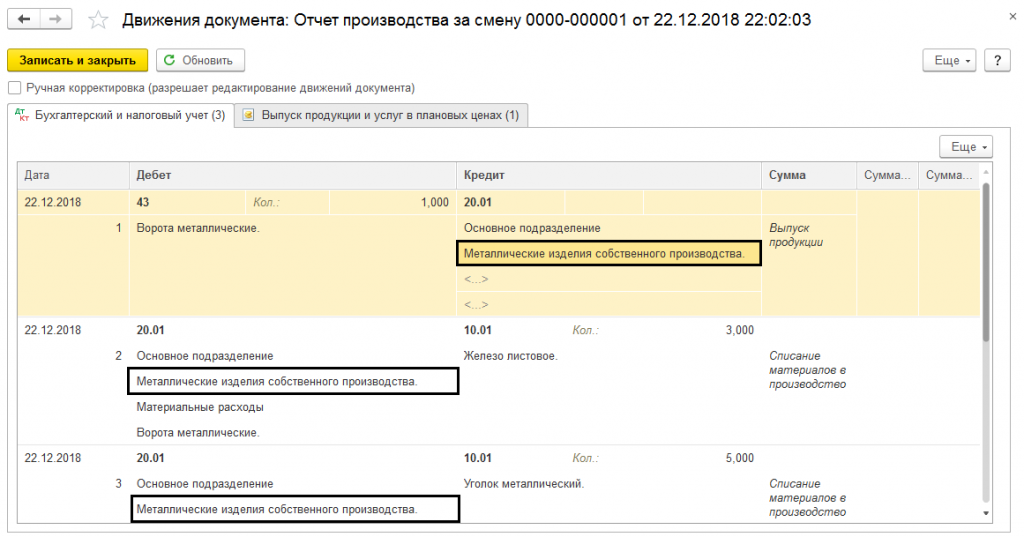
Task: Click the scrollbar down arrow
Action: [988, 512]
